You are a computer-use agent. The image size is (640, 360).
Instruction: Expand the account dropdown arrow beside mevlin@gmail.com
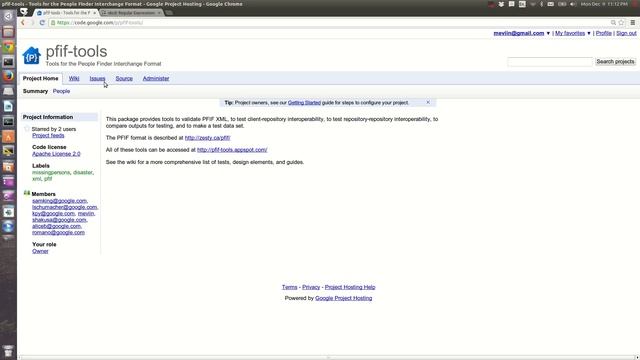coord(548,33)
